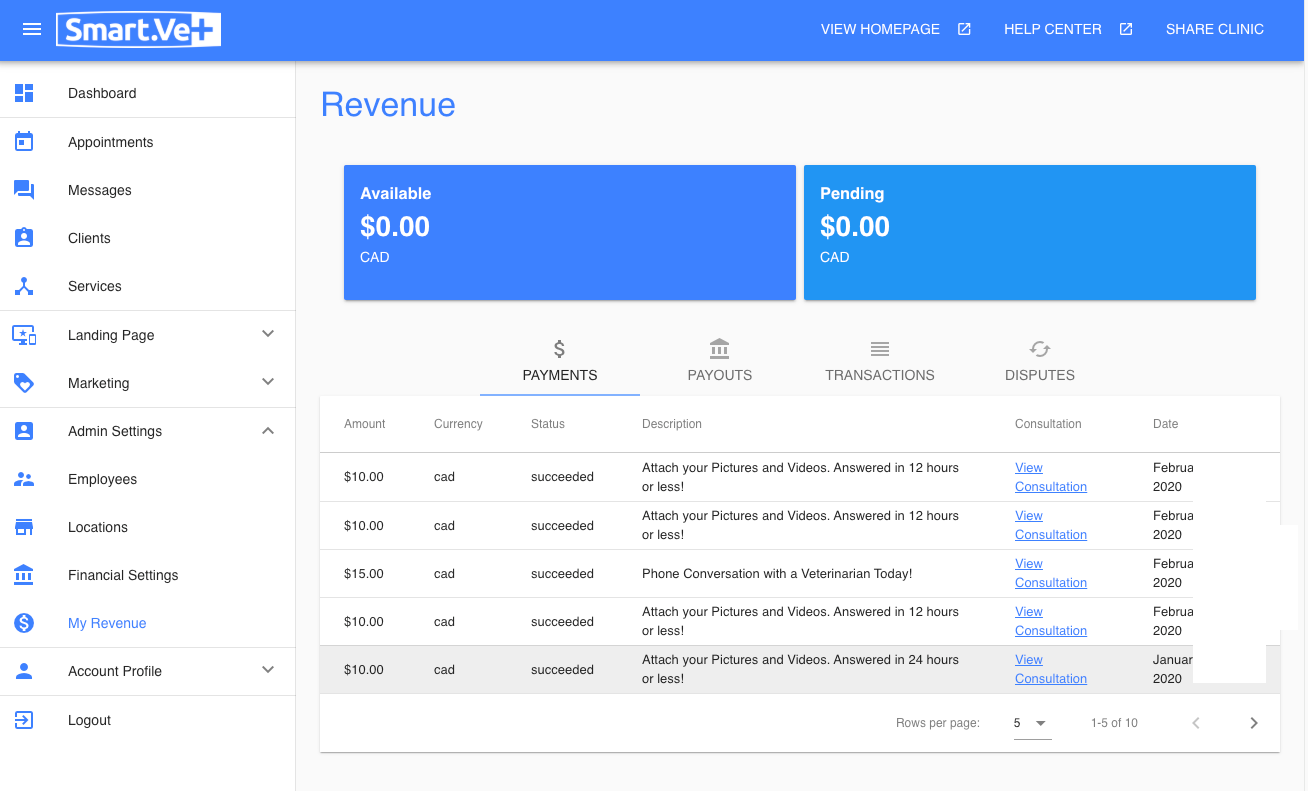This screenshot has height=791, width=1308.
Task: Click the Description column header
Action: (672, 424)
